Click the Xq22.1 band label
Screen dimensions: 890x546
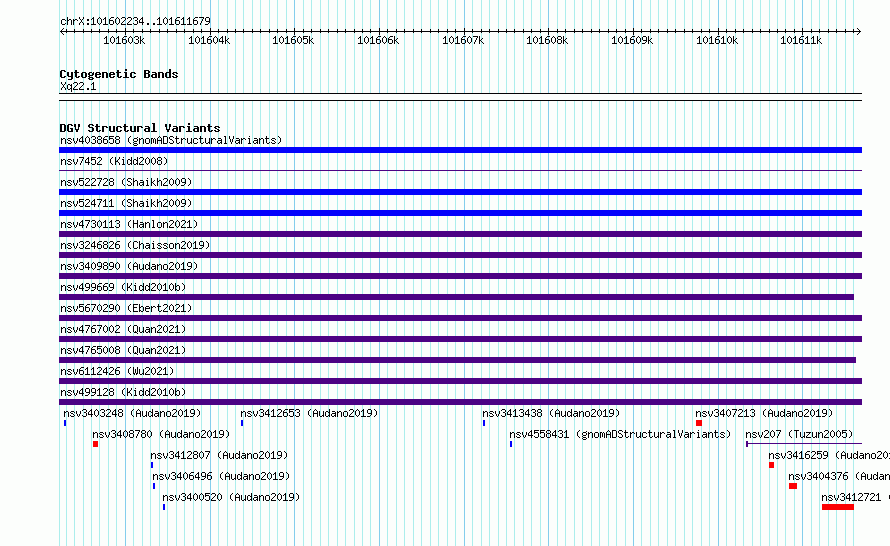point(78,86)
